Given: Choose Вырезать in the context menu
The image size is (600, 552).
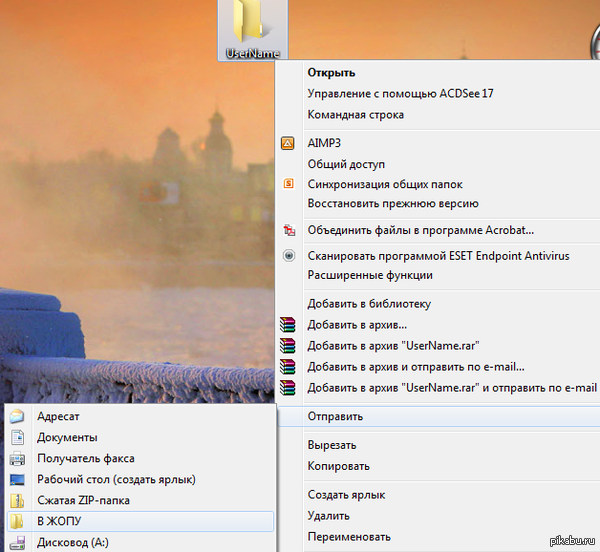Looking at the screenshot, I should coord(332,445).
